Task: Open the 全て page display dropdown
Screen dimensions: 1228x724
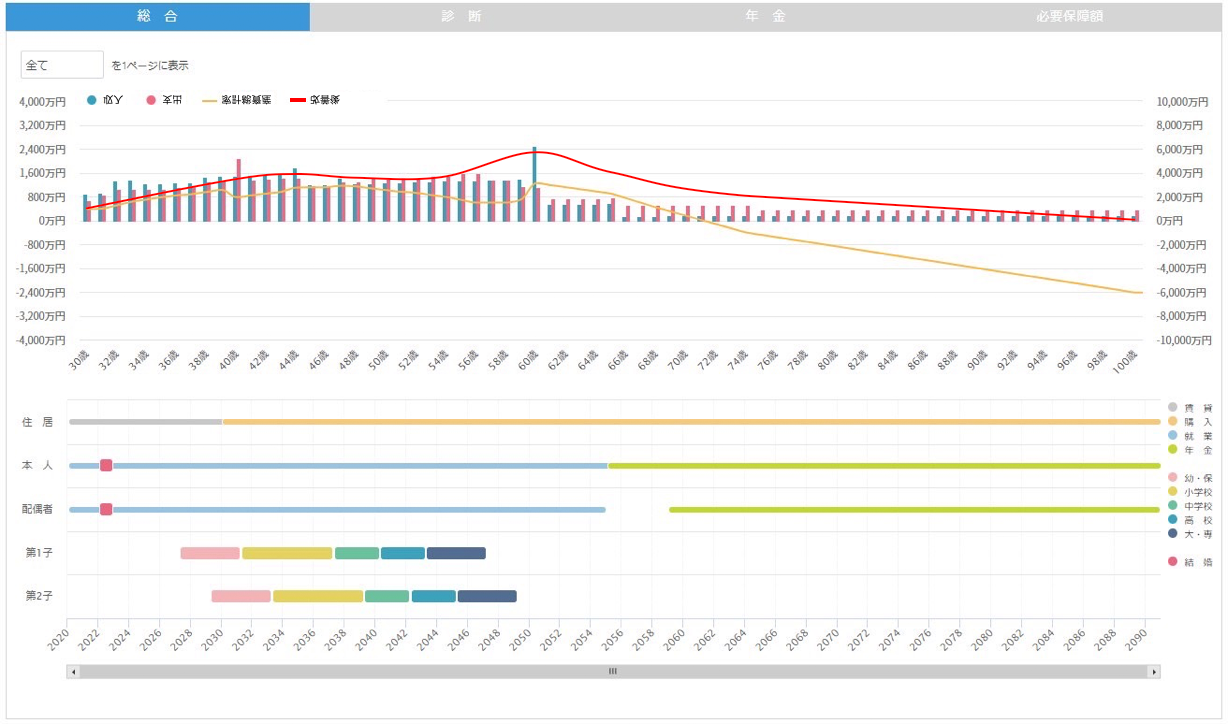Action: pyautogui.click(x=62, y=65)
